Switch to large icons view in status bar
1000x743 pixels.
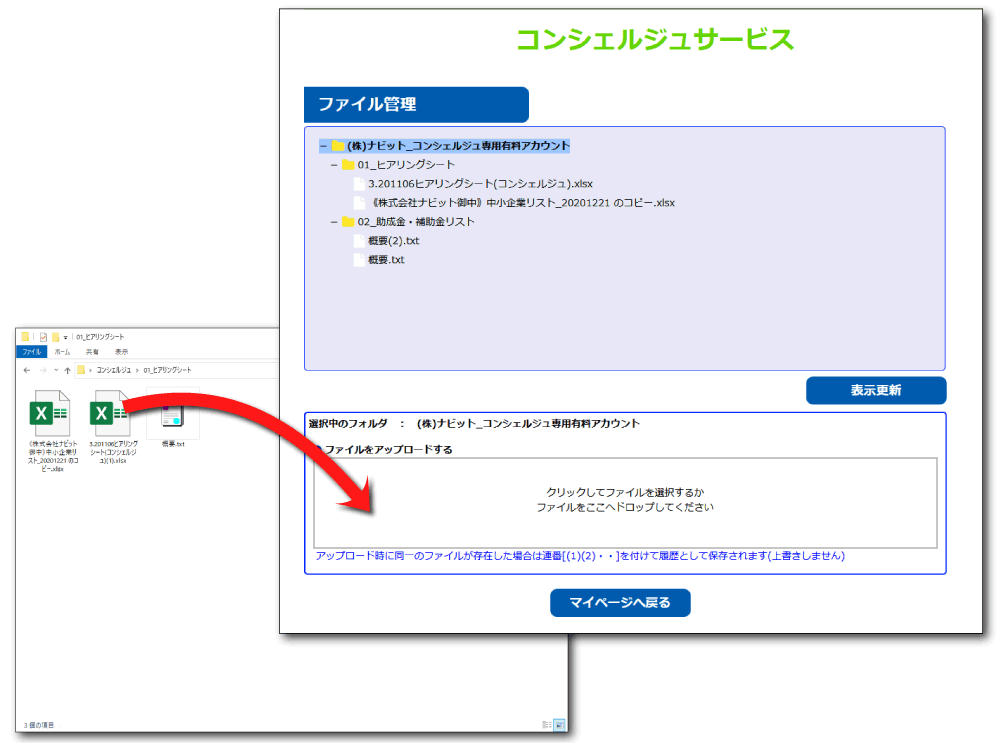559,724
